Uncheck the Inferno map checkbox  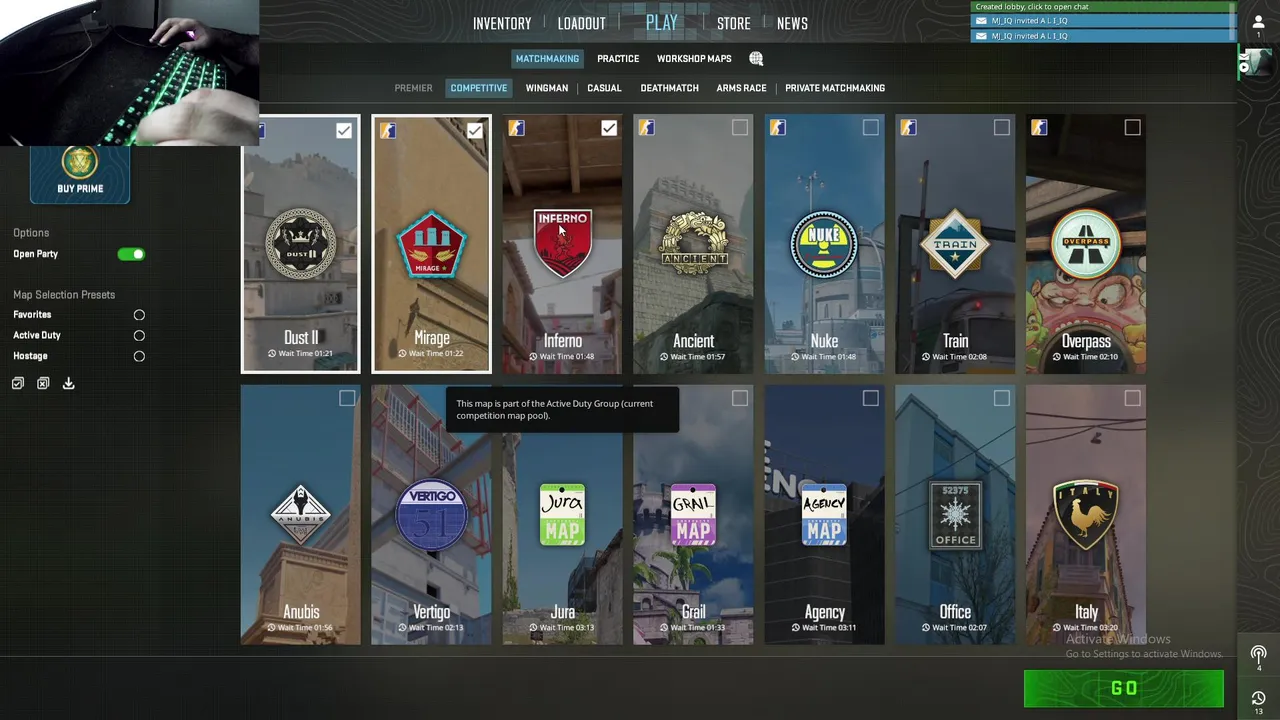point(609,128)
